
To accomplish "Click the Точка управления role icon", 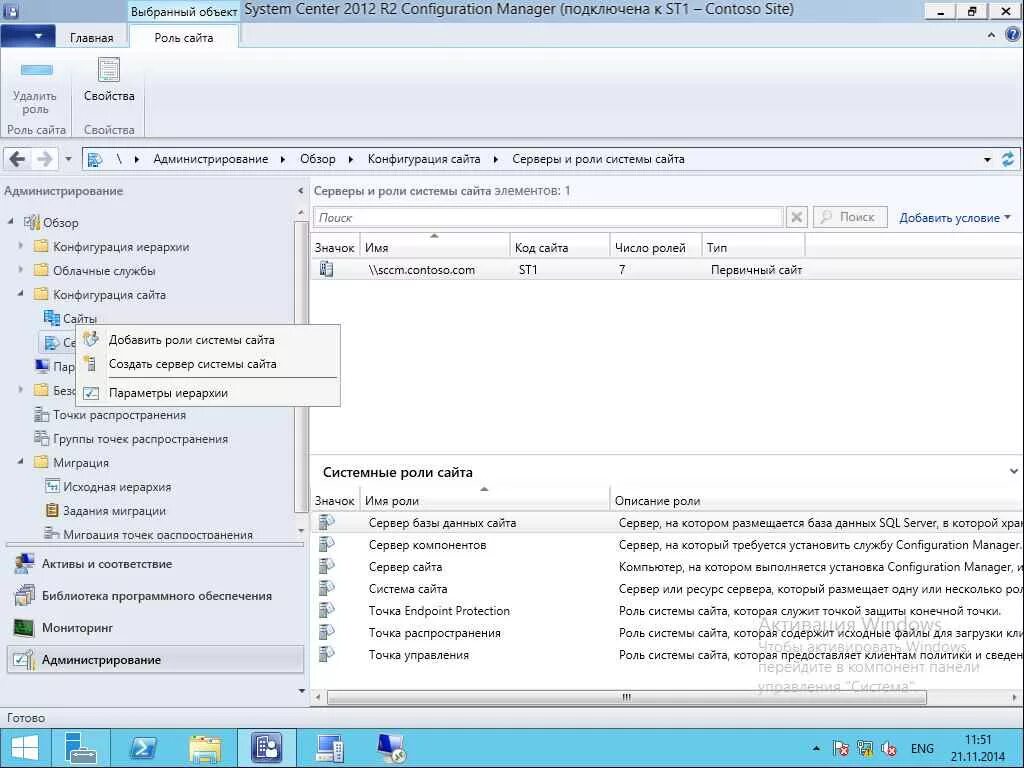I will click(327, 654).
